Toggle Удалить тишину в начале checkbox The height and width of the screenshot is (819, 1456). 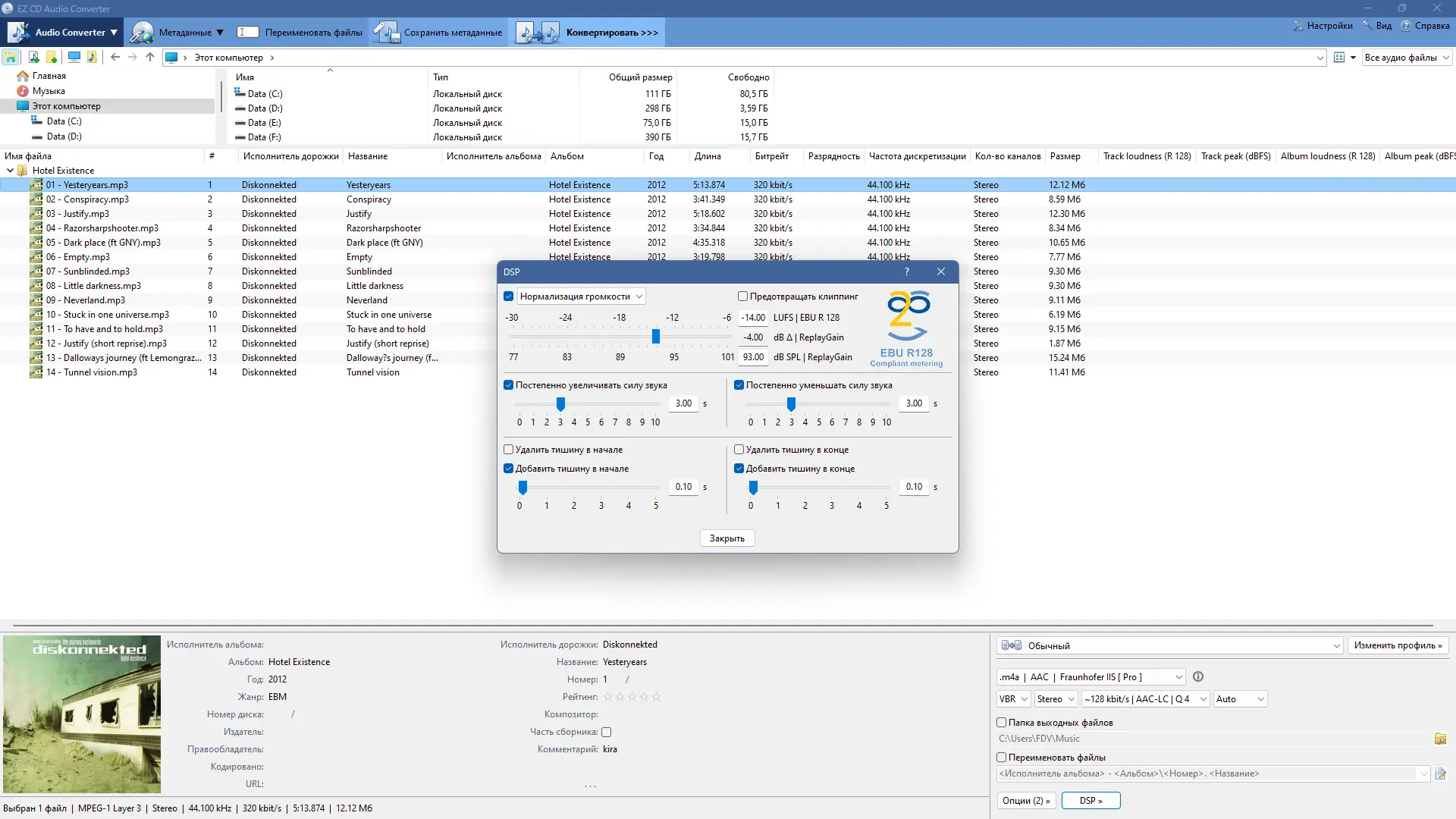(x=509, y=450)
